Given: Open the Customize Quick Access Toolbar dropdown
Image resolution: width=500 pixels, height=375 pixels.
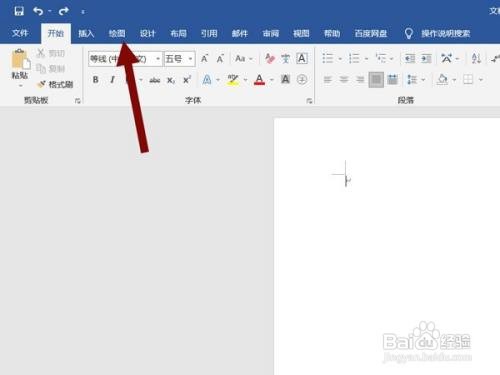Looking at the screenshot, I should (83, 12).
